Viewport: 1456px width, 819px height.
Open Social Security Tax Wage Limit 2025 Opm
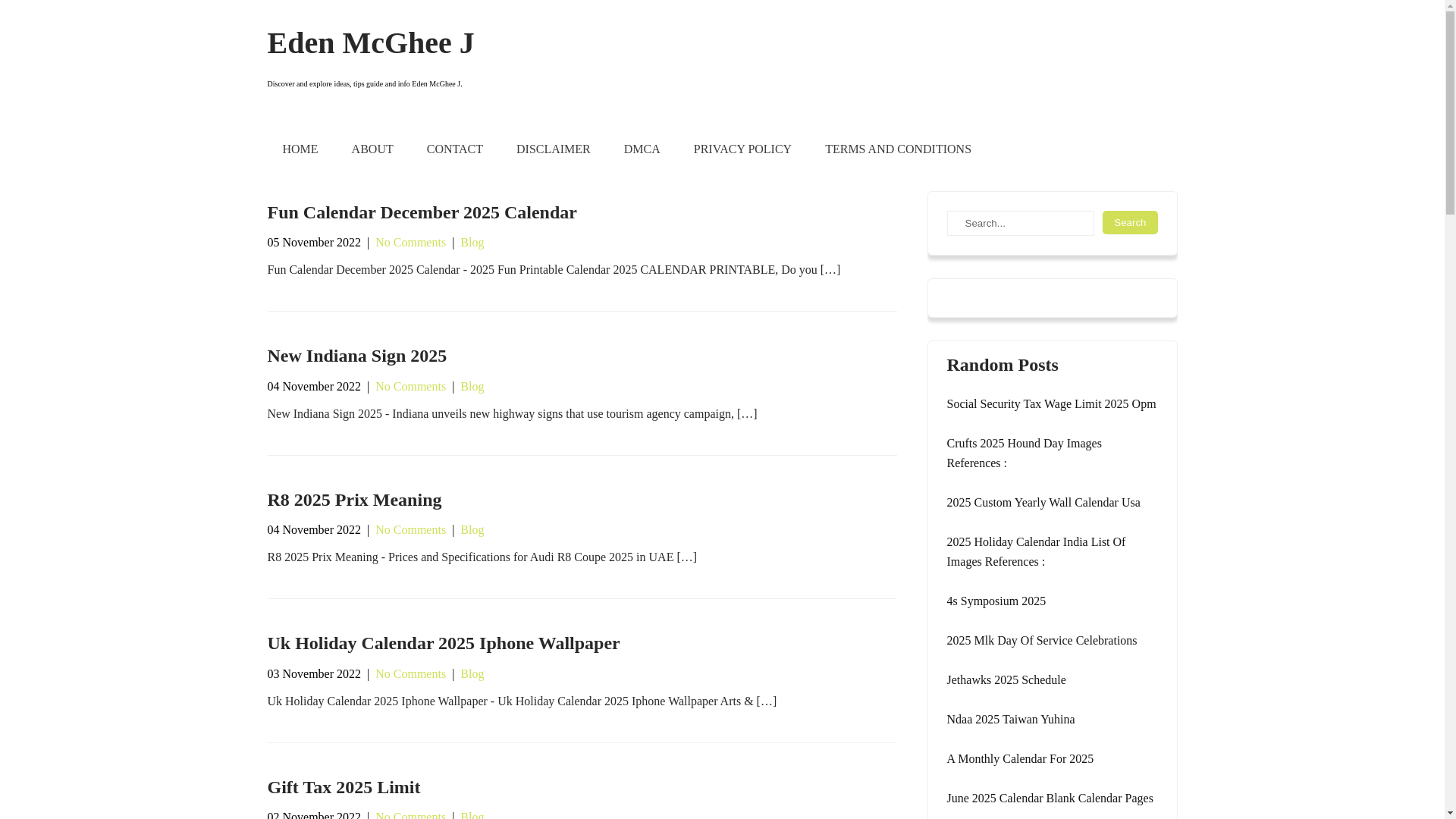coord(1051,404)
